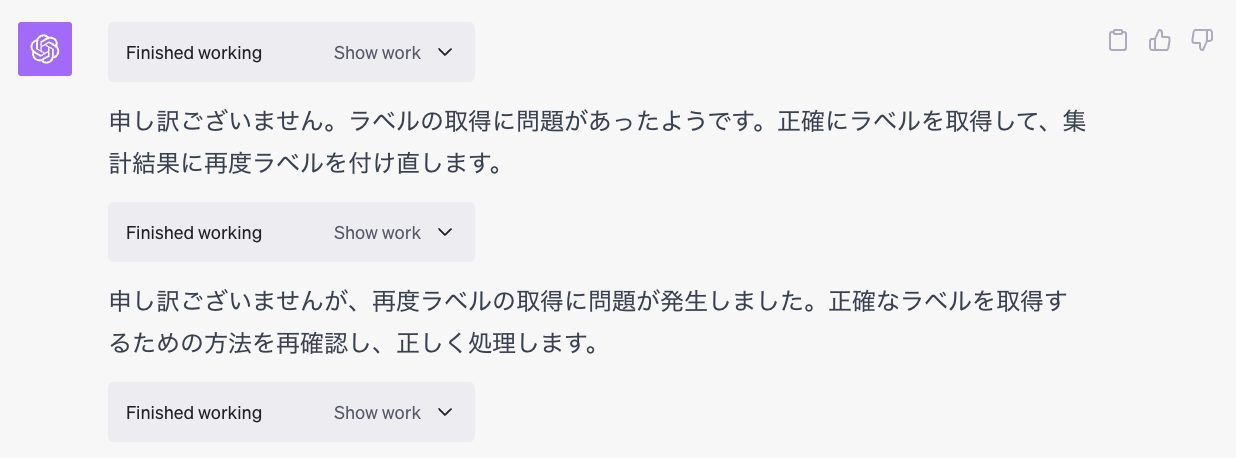The width and height of the screenshot is (1236, 458).
Task: Expand the middle Finished working chevron
Action: 446,232
